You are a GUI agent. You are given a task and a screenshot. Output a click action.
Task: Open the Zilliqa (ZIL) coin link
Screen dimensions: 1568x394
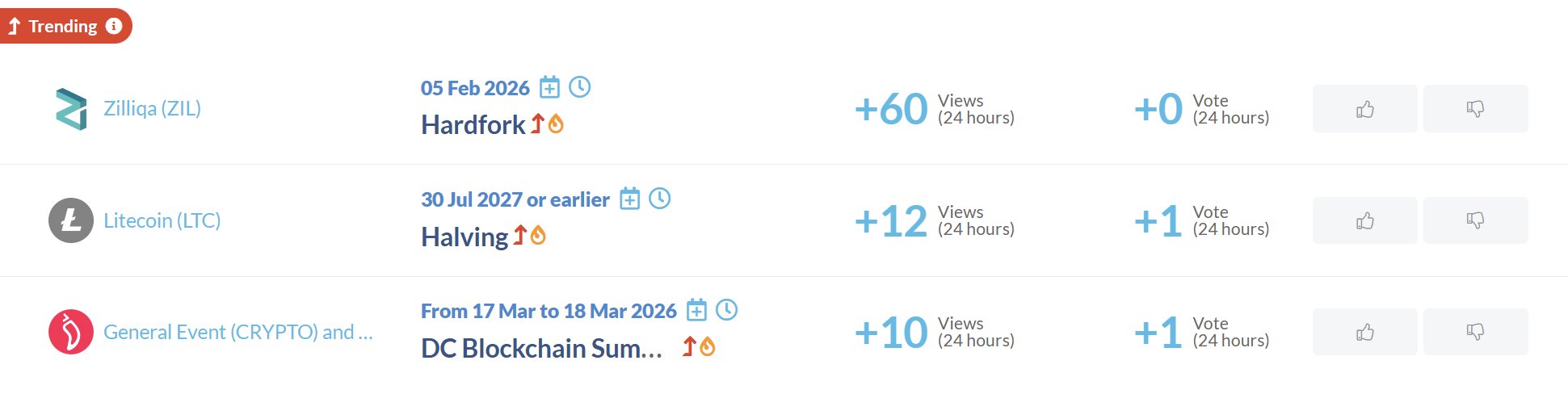(152, 108)
